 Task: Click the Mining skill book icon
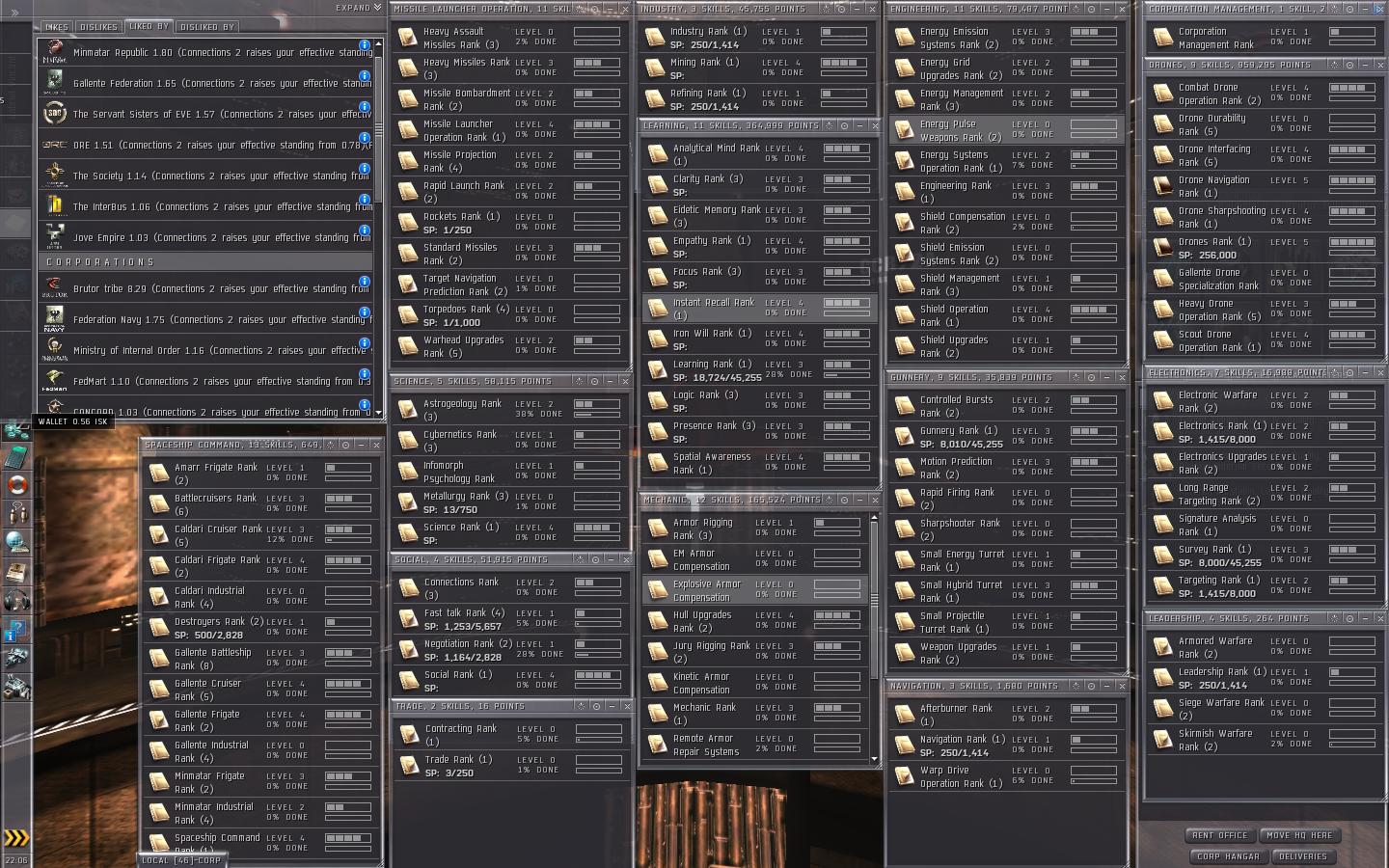[656, 68]
